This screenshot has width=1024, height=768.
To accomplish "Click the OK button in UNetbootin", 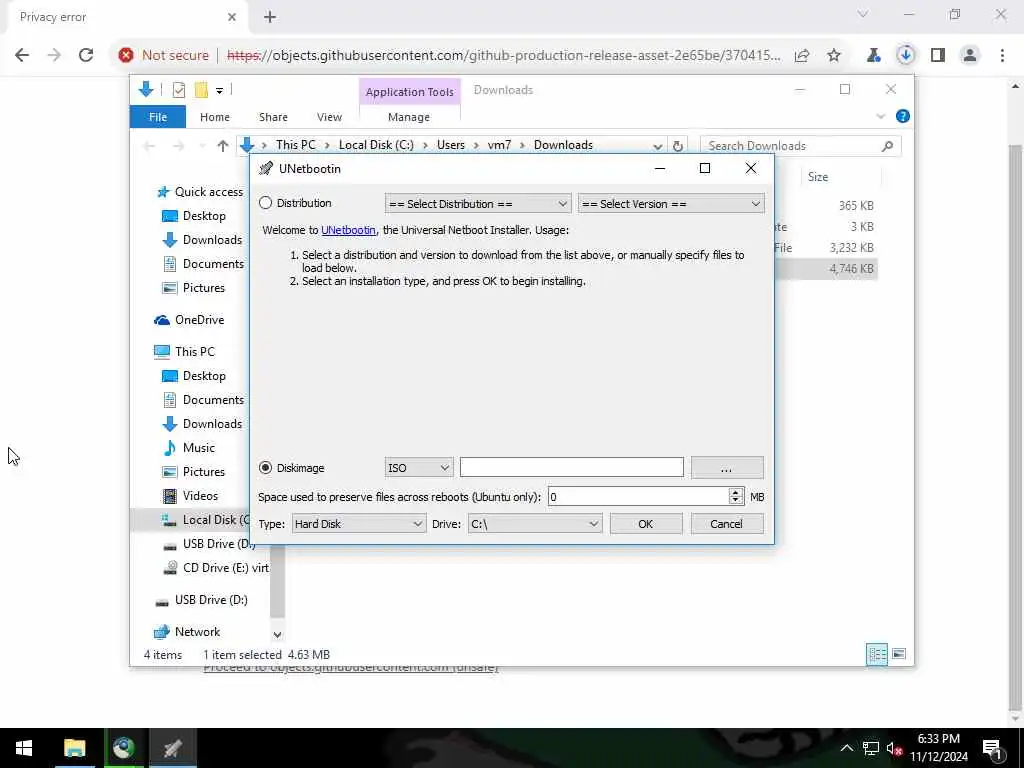I will [646, 524].
